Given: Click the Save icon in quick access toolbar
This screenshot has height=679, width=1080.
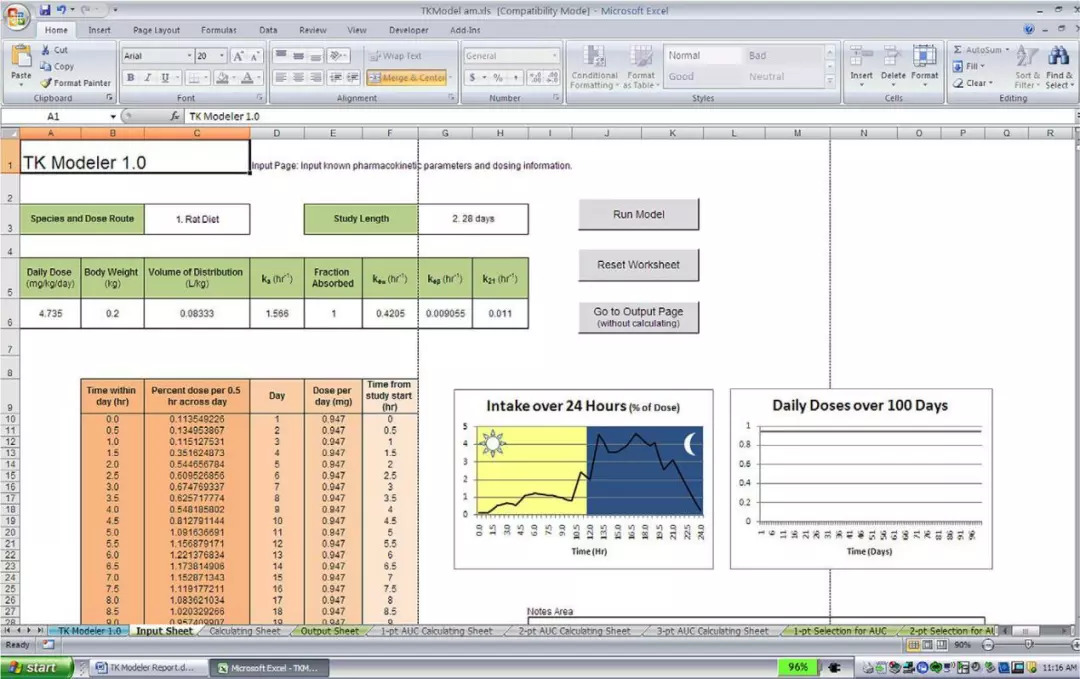Looking at the screenshot, I should pos(45,10).
